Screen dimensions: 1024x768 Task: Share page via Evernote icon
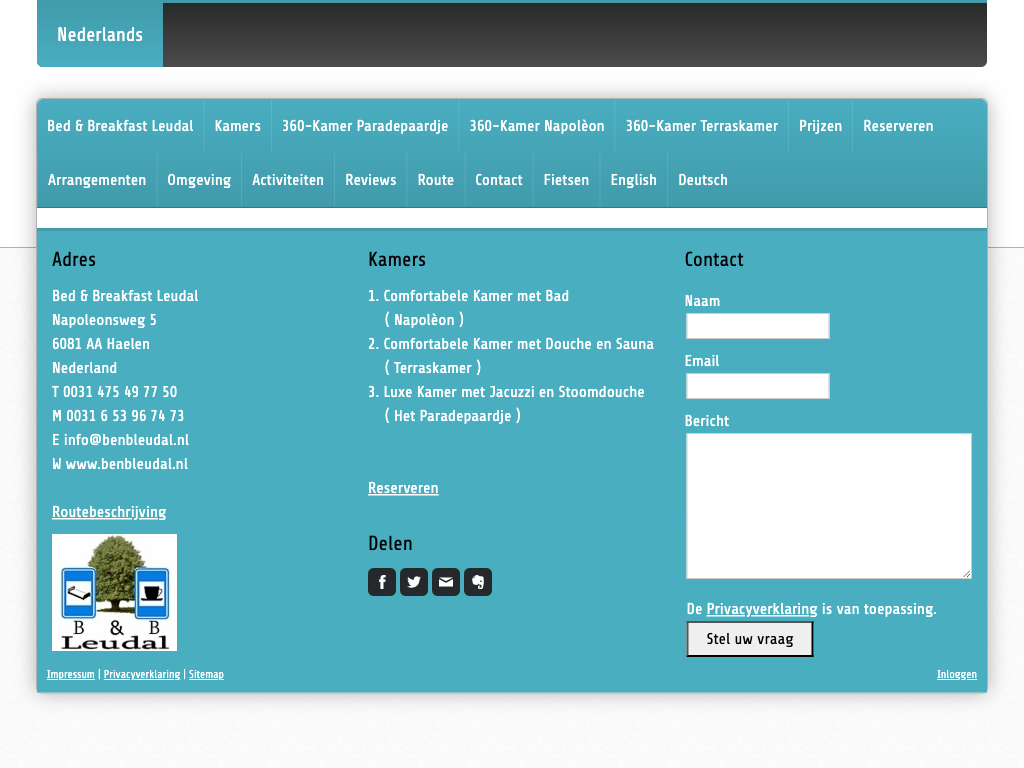(478, 582)
